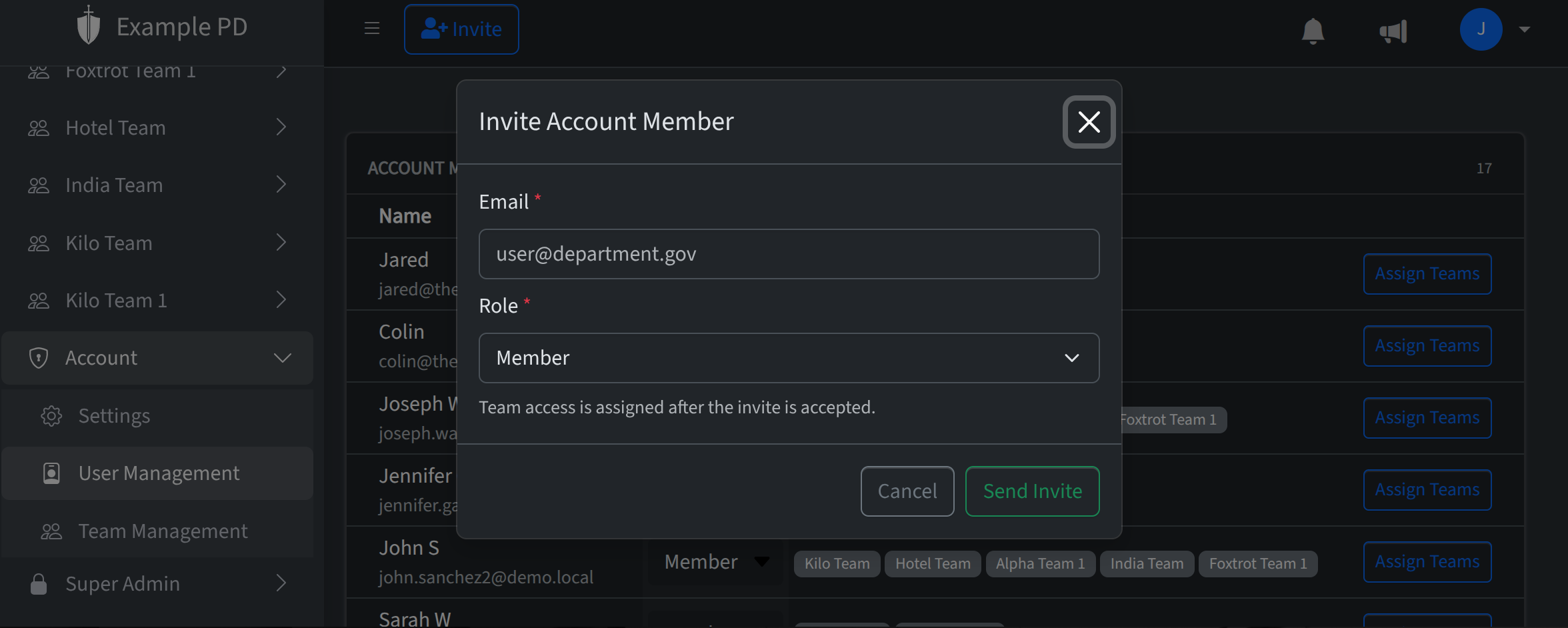
Task: Select Team Management in the sidebar
Action: pyautogui.click(x=163, y=531)
